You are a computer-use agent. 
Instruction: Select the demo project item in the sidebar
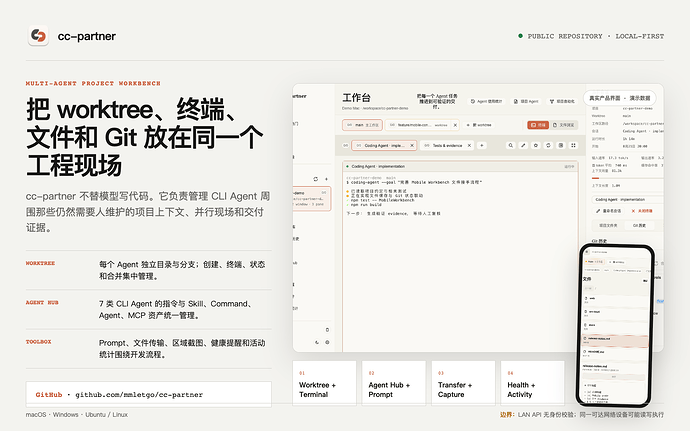point(312,199)
